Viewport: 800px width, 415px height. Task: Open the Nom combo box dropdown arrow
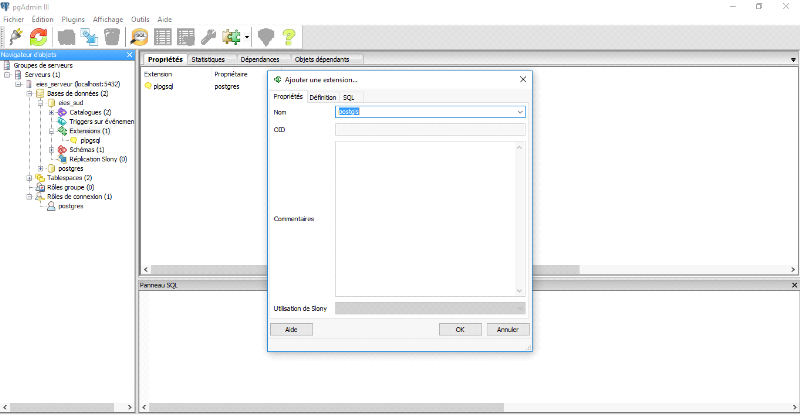point(520,112)
